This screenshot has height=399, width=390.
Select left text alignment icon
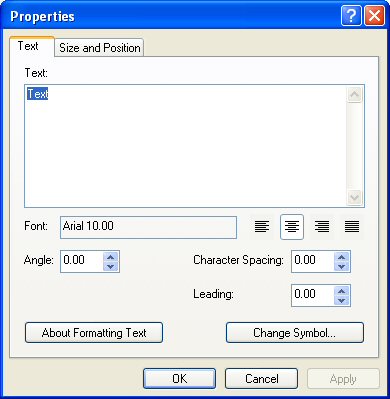262,227
